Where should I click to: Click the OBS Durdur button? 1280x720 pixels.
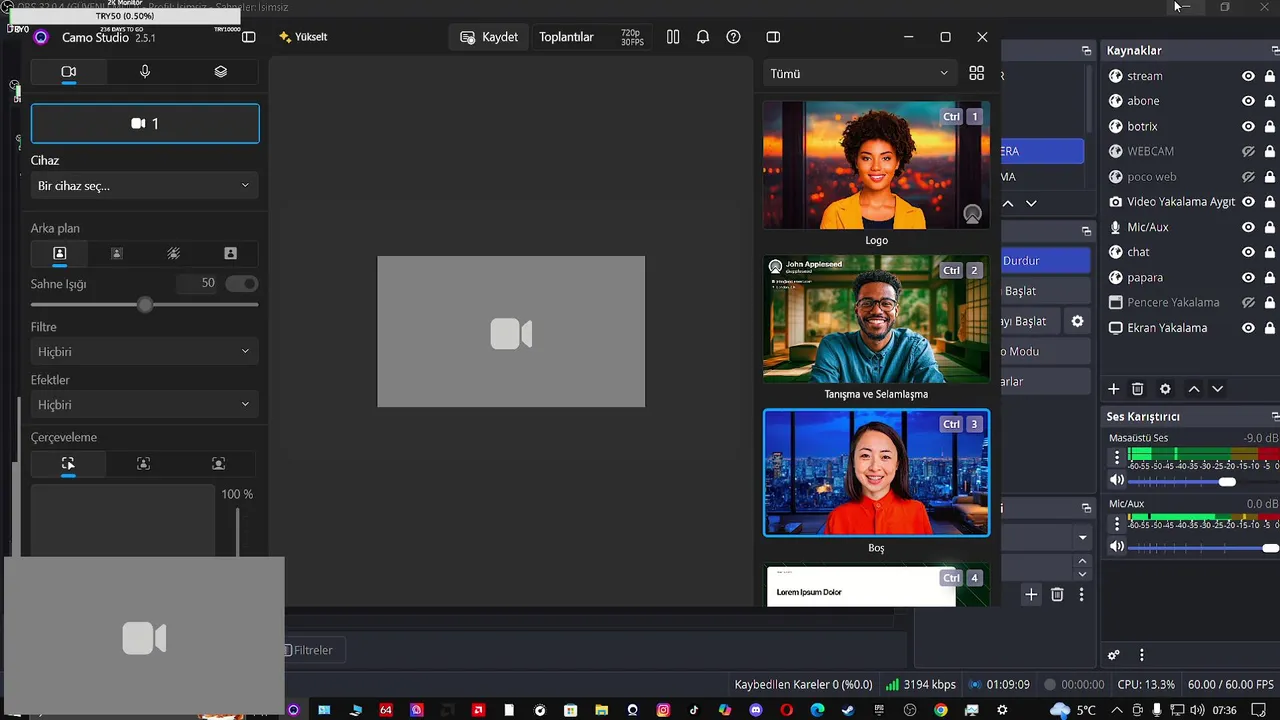[1045, 261]
